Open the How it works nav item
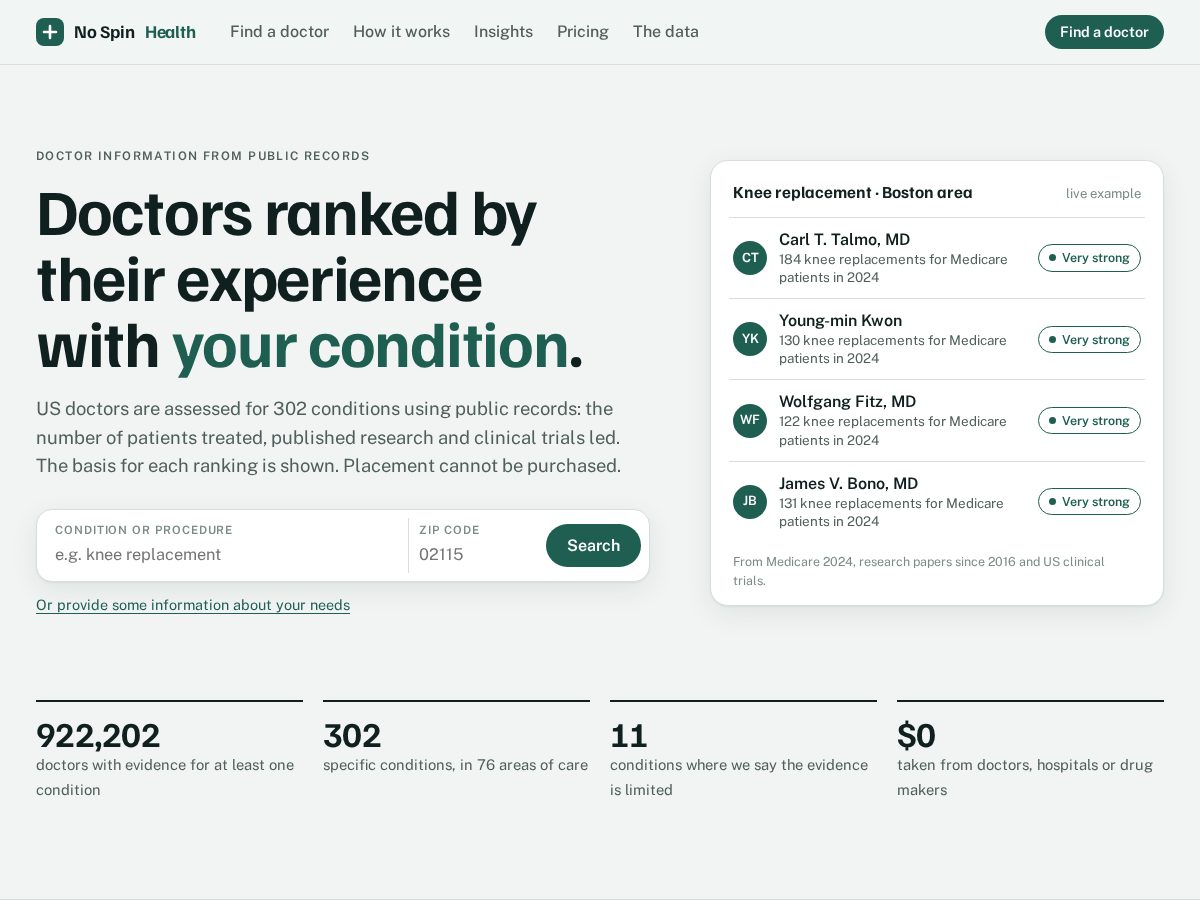This screenshot has width=1200, height=900. tap(401, 32)
